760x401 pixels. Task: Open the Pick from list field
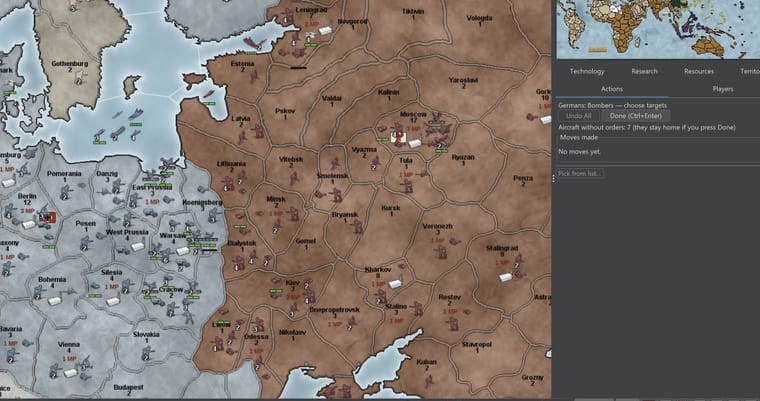pyautogui.click(x=580, y=173)
